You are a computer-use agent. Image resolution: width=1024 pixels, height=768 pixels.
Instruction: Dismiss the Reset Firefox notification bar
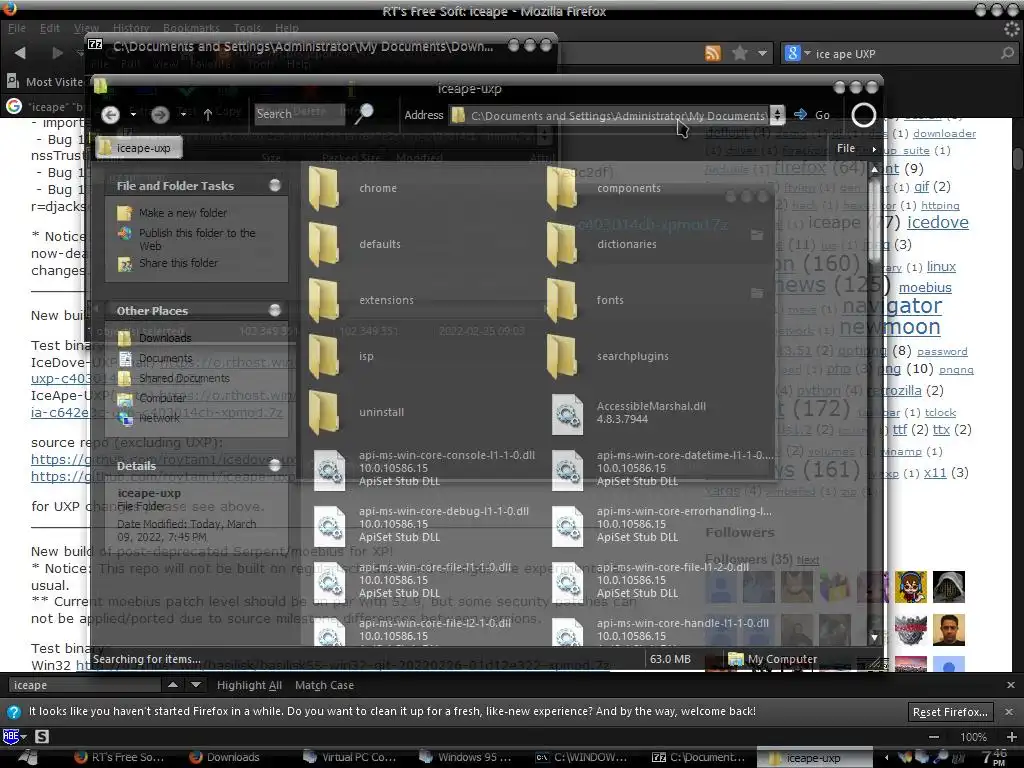tap(1009, 712)
